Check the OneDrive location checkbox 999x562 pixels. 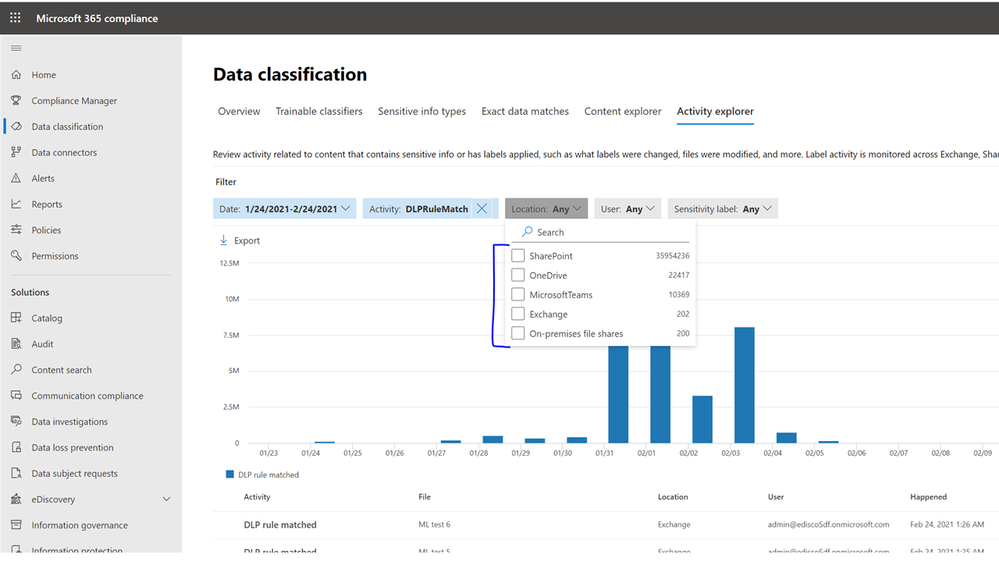[518, 275]
